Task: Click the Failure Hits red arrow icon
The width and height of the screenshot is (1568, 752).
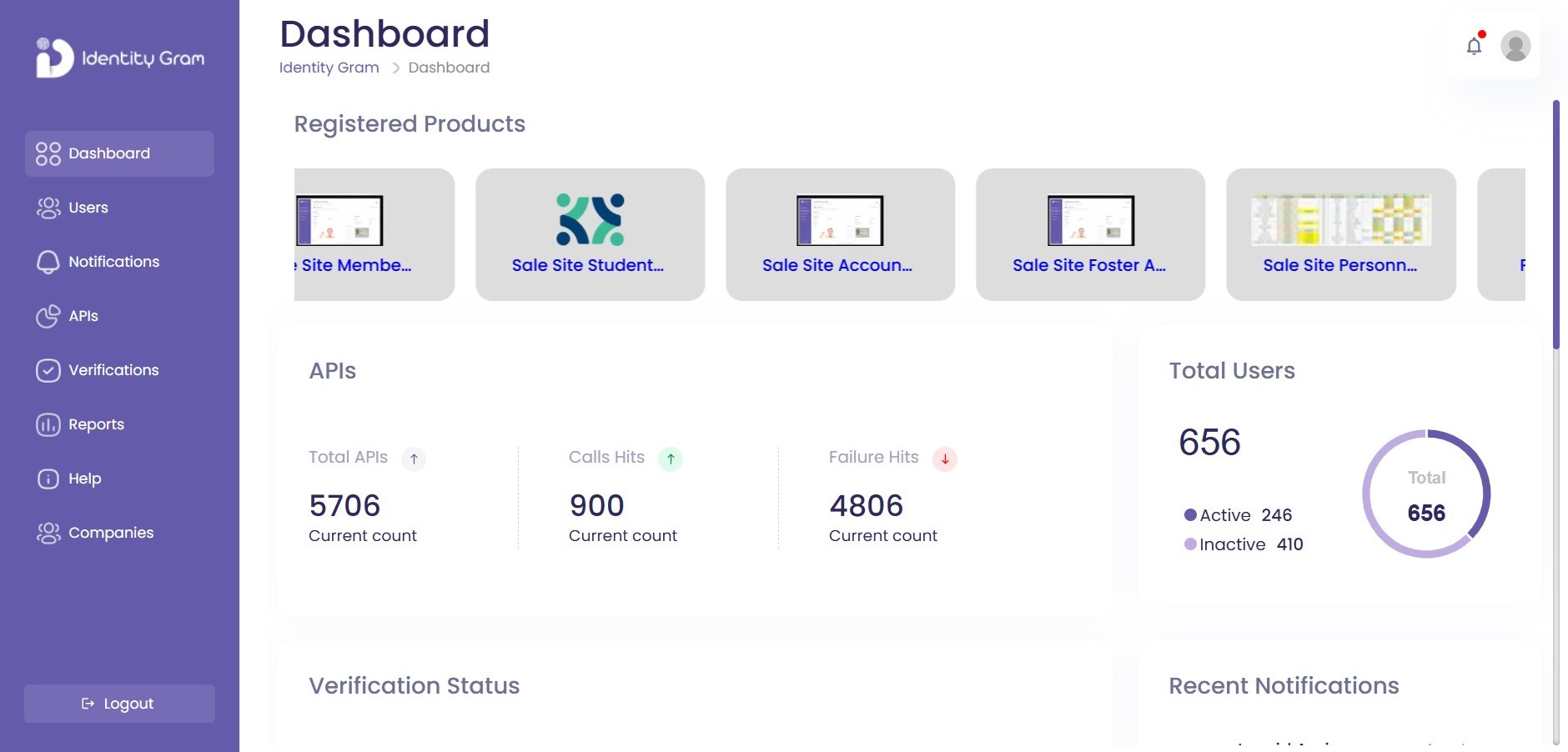Action: point(944,459)
